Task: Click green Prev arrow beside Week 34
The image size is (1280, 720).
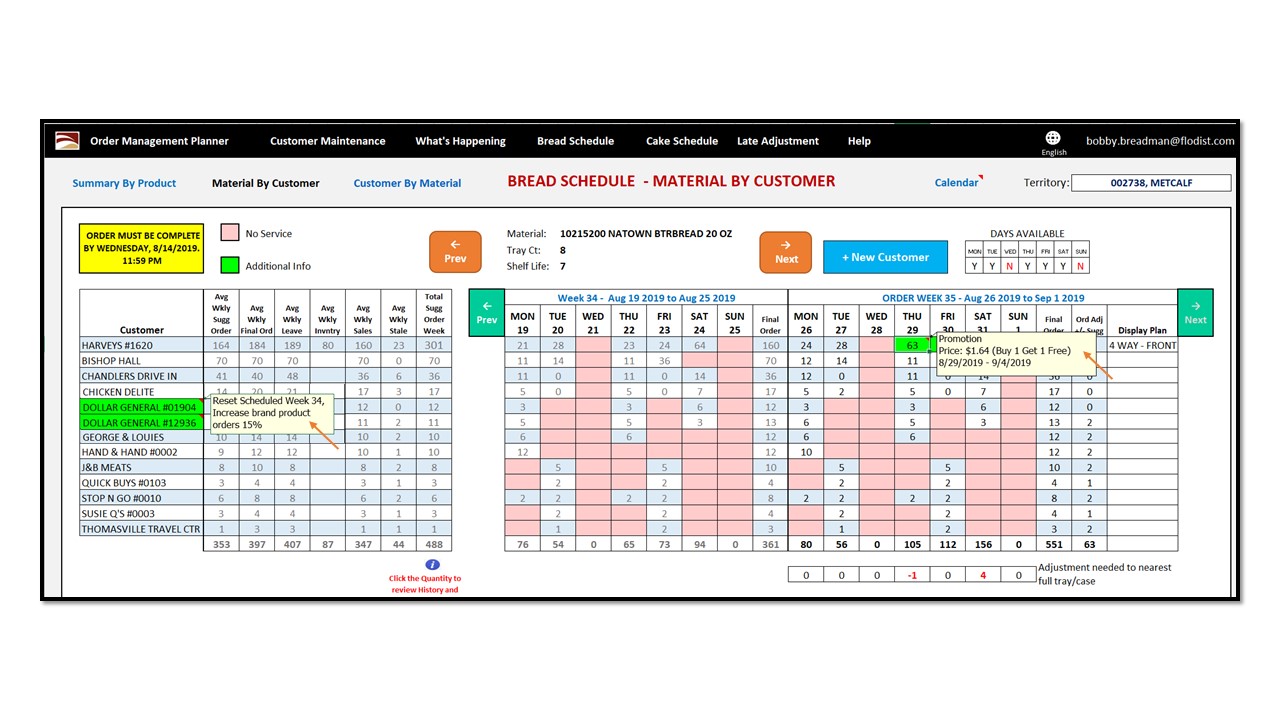Action: (x=486, y=312)
